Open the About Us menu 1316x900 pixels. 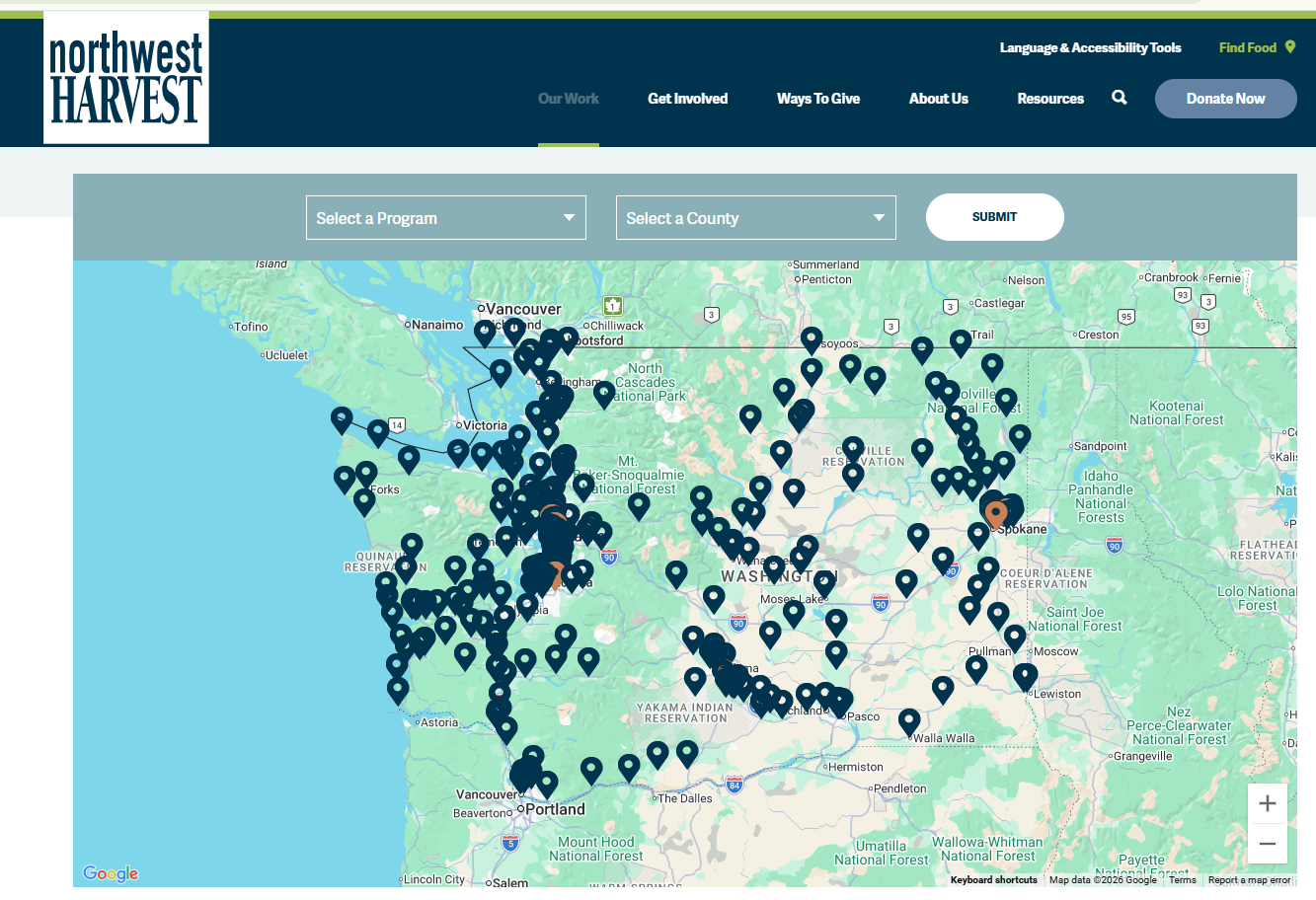tap(939, 99)
